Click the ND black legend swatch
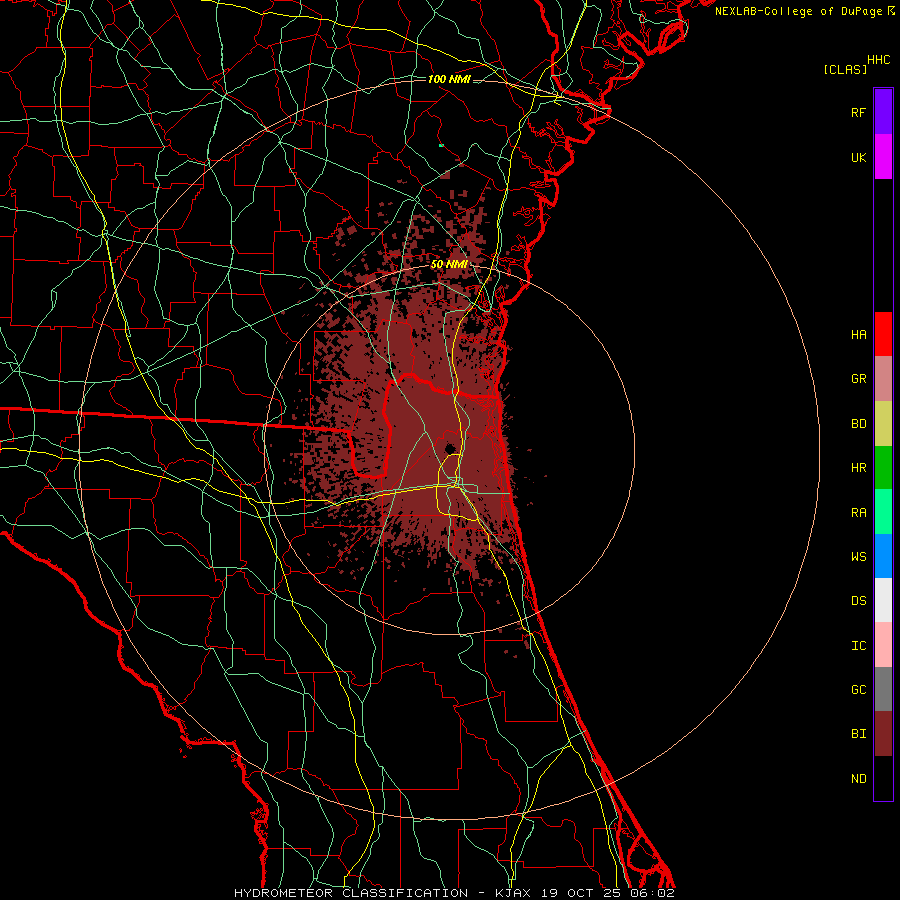The width and height of the screenshot is (900, 900). 883,778
